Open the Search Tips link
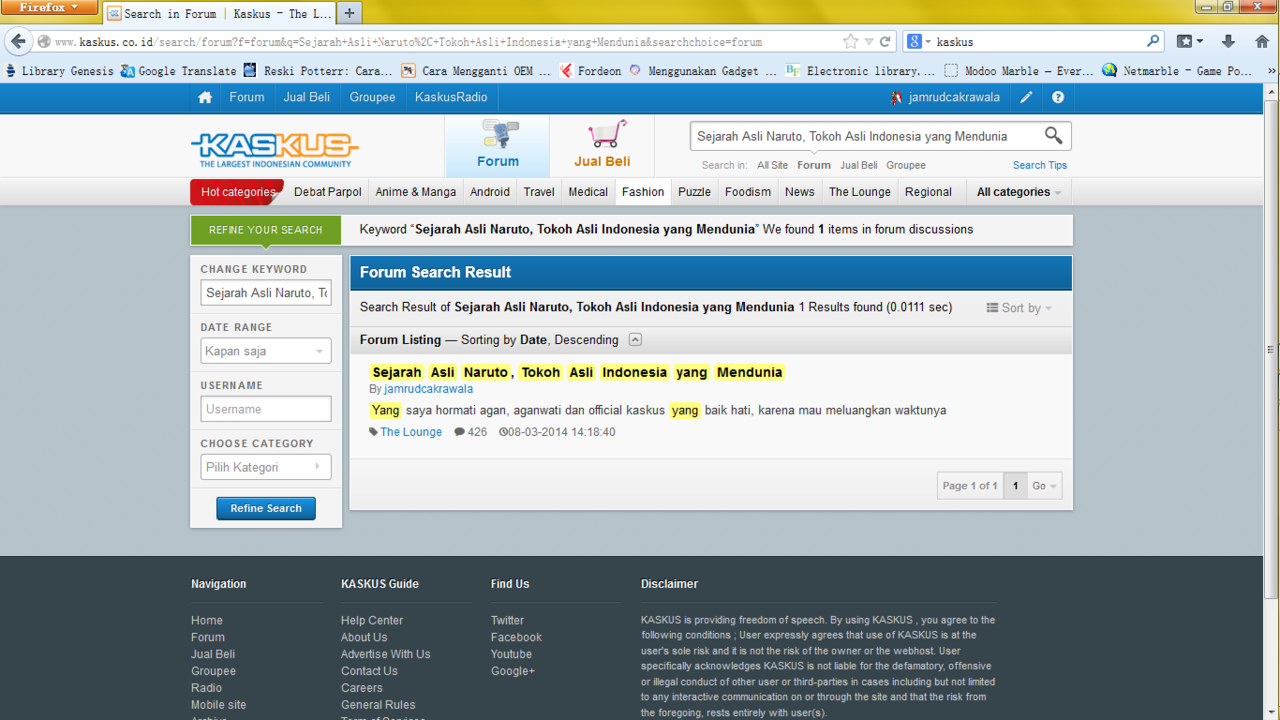The width and height of the screenshot is (1280, 720). point(1040,165)
